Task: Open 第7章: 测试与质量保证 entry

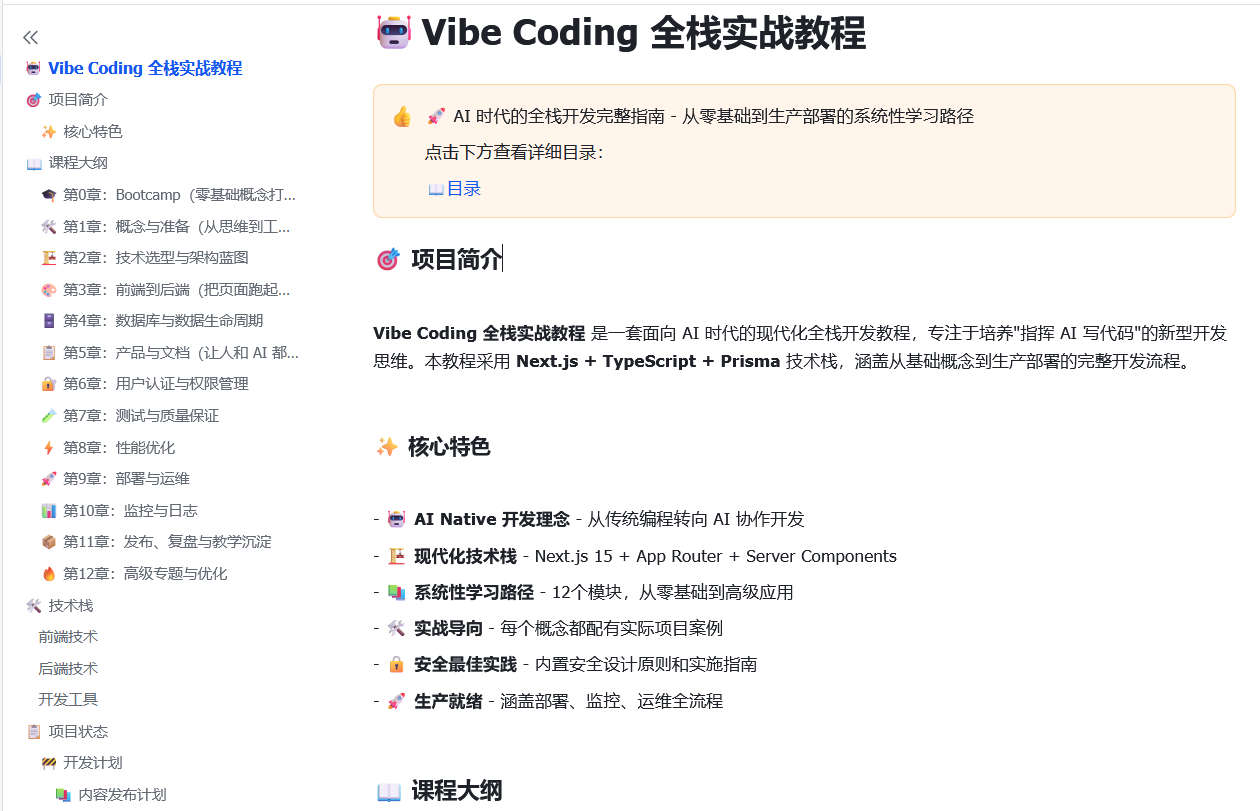Action: 141,416
